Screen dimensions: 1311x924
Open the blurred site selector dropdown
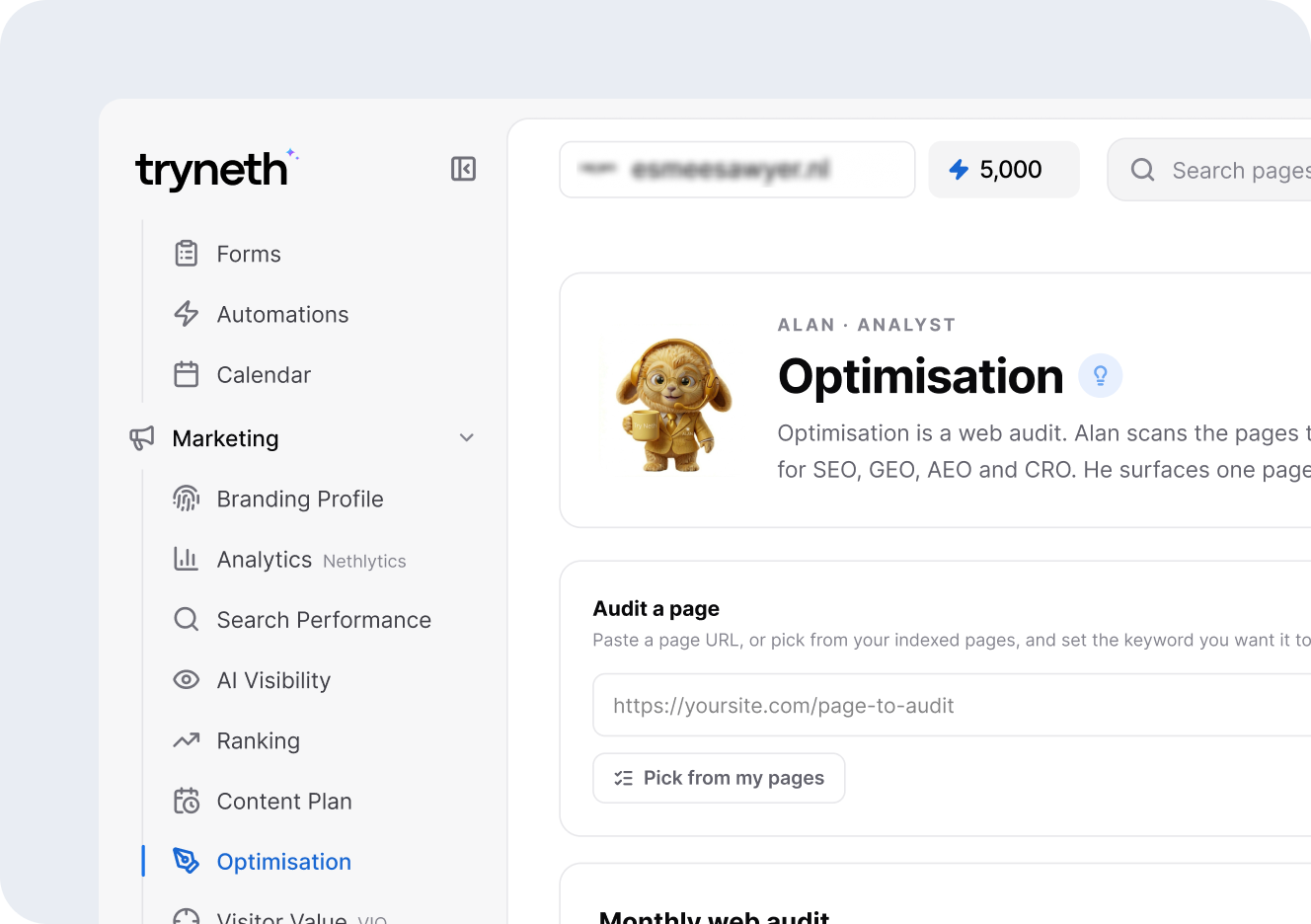point(737,170)
